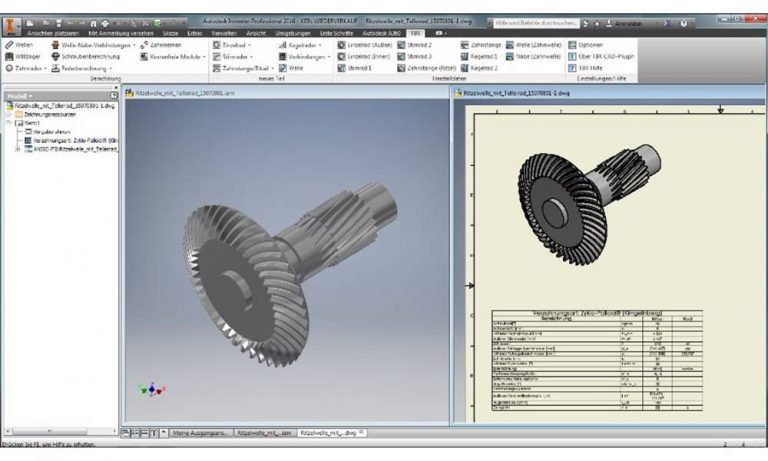Select root Ritzelwelle dwg tree item

[61, 105]
